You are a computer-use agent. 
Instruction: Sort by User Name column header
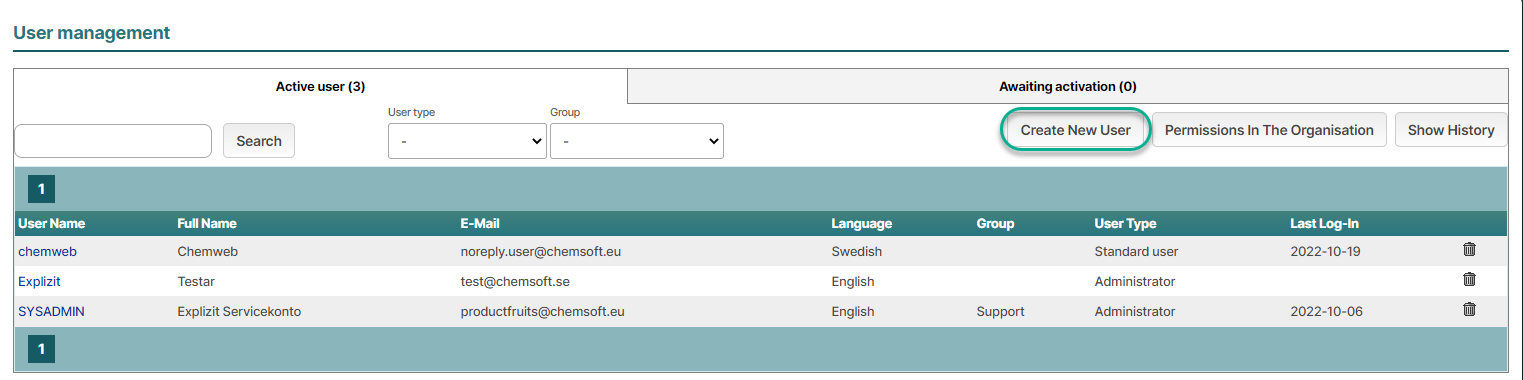(x=51, y=223)
